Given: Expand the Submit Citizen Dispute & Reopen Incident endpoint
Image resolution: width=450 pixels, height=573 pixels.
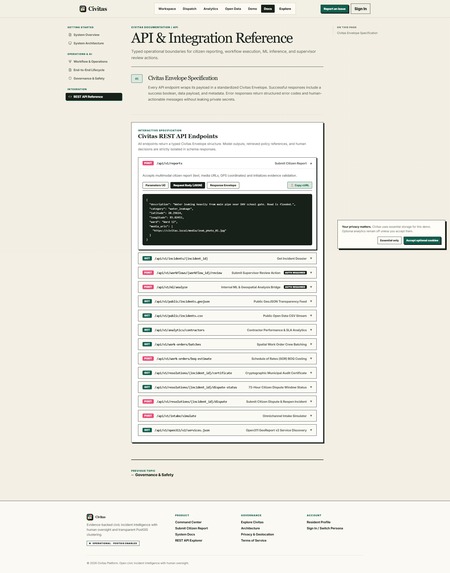Looking at the screenshot, I should coord(227,401).
